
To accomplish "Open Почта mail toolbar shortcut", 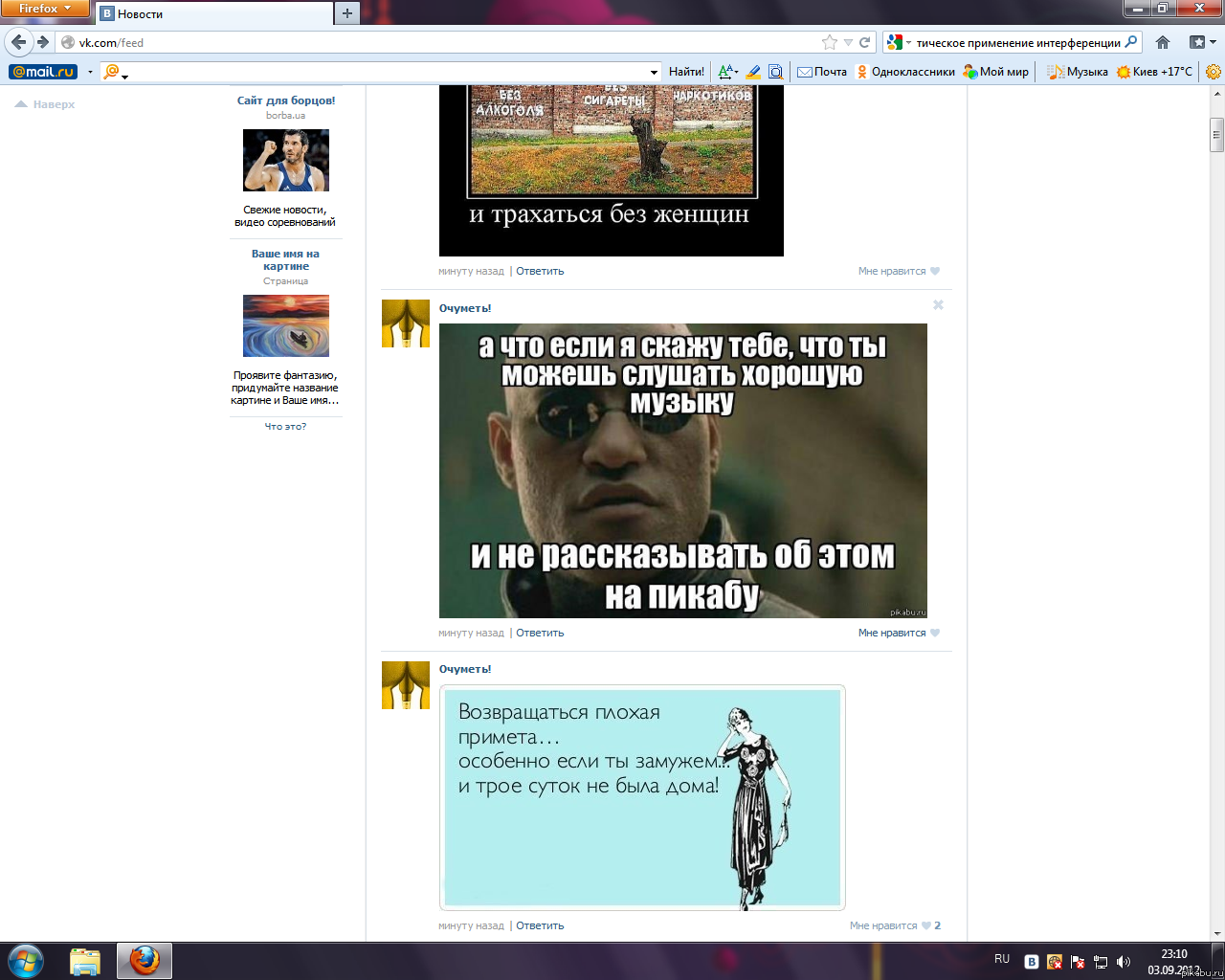I will (822, 72).
